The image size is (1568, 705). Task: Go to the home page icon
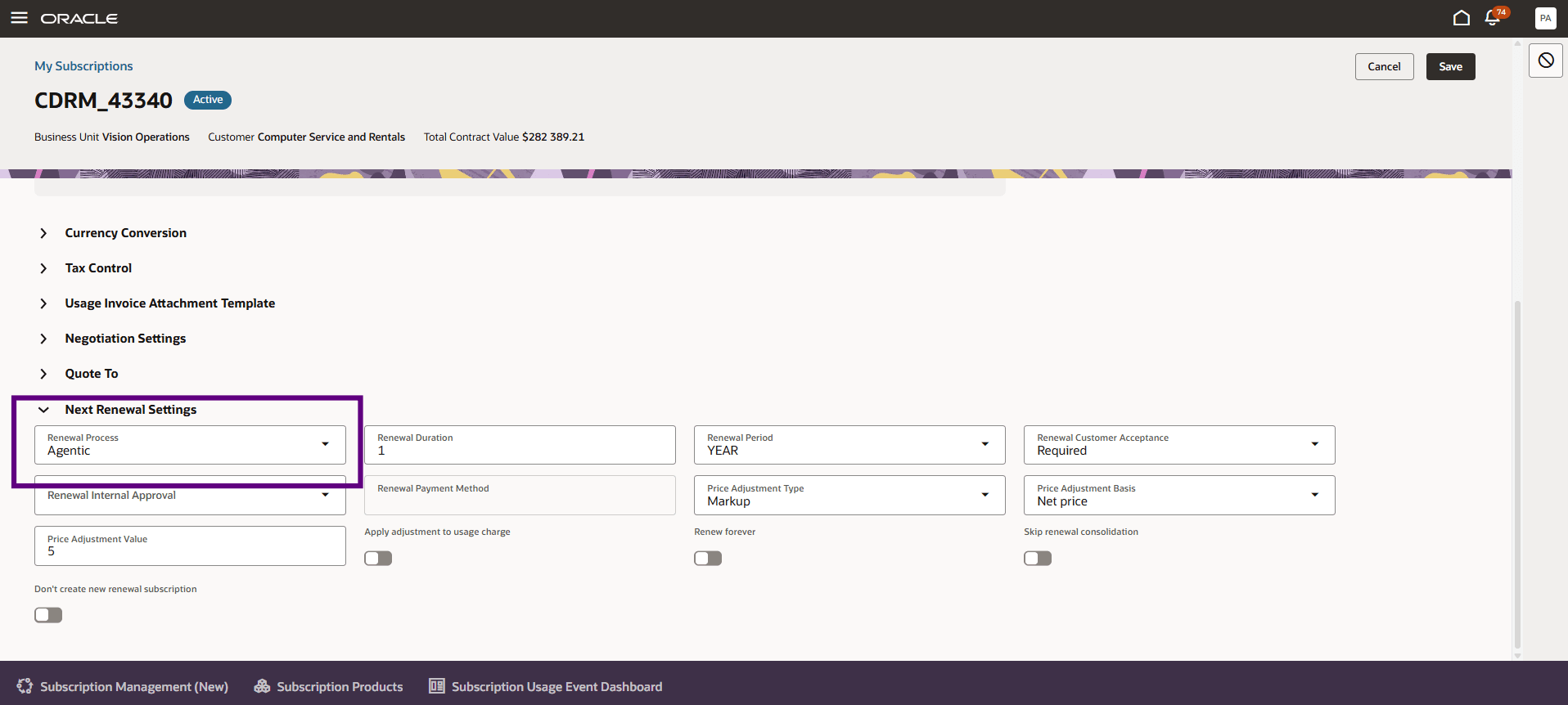click(1461, 18)
